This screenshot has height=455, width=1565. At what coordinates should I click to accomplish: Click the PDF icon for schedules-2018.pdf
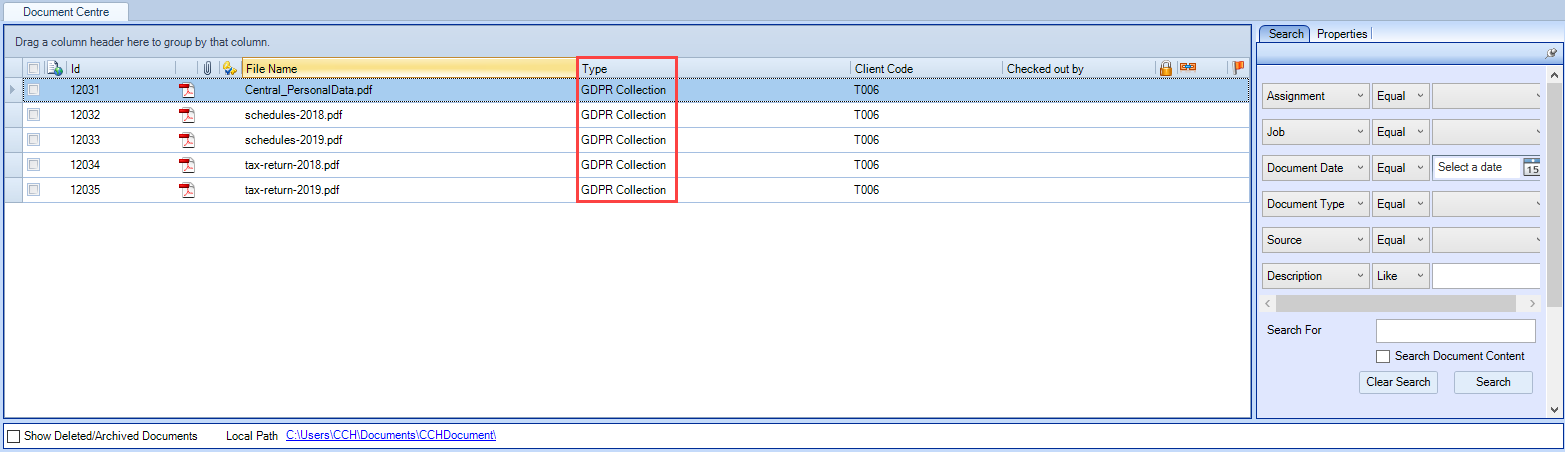[x=186, y=115]
